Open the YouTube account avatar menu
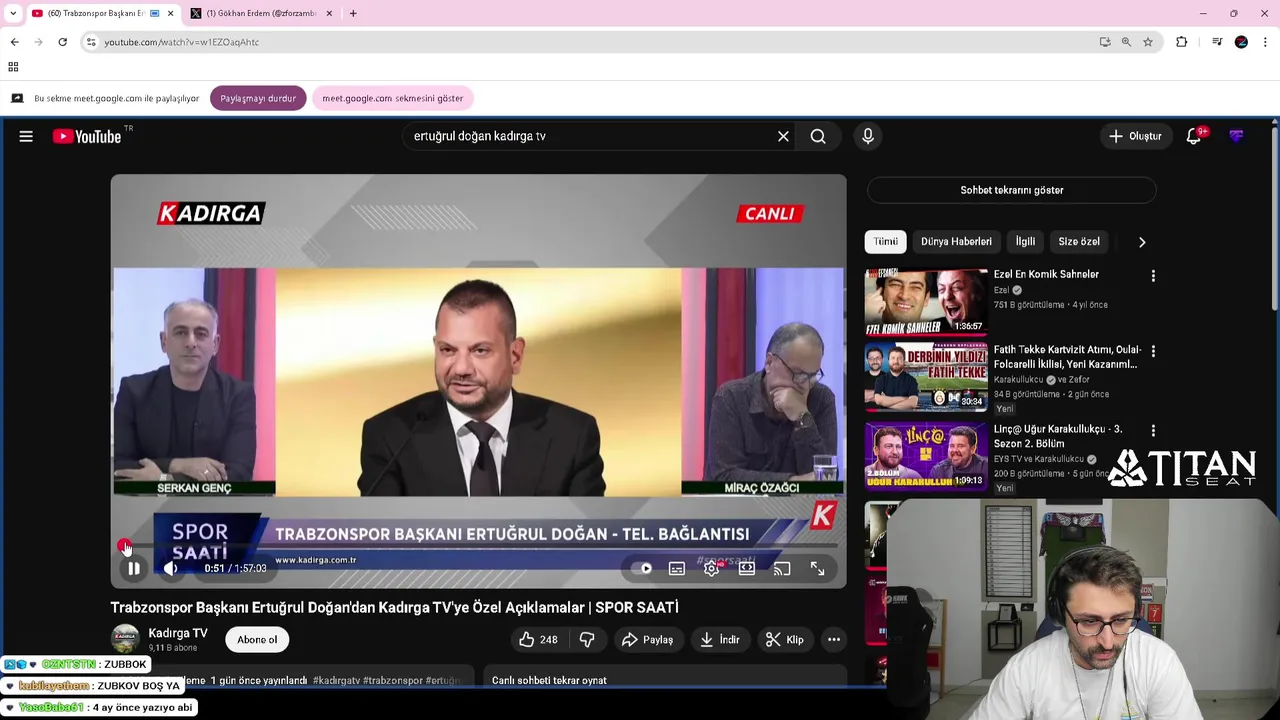This screenshot has height=720, width=1280. [1236, 136]
